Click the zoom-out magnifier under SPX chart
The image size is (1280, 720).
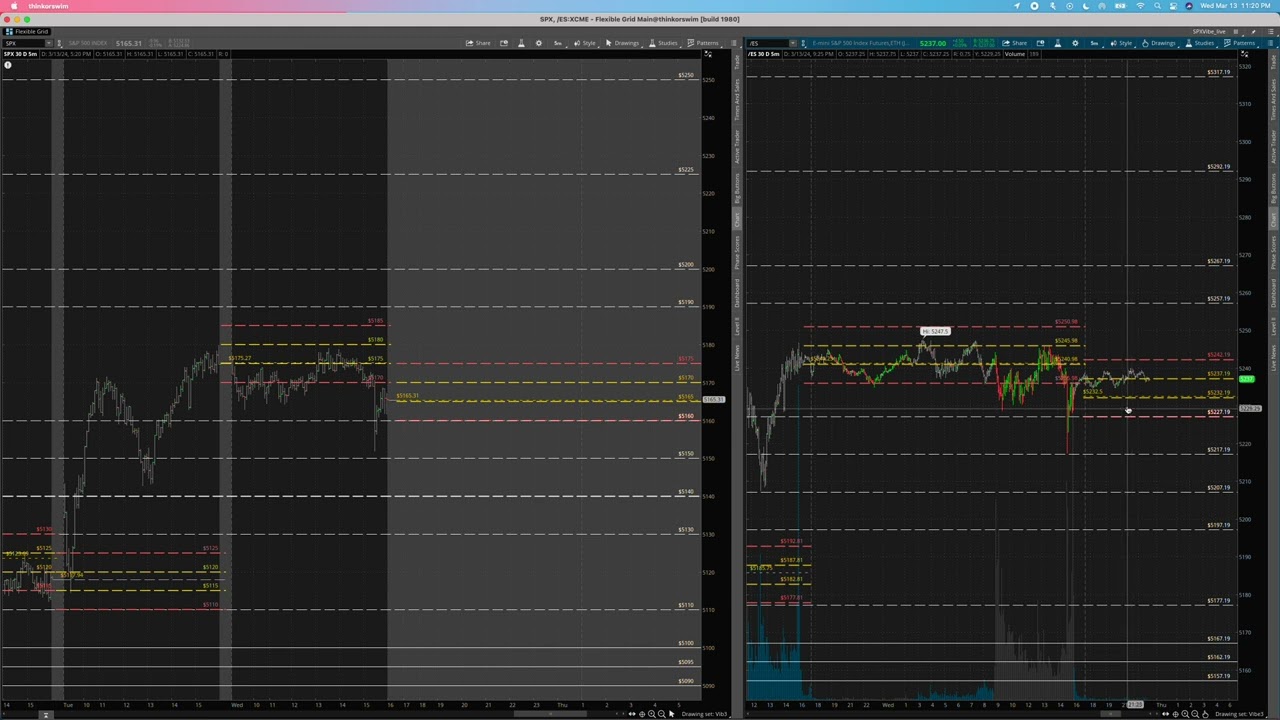click(662, 714)
